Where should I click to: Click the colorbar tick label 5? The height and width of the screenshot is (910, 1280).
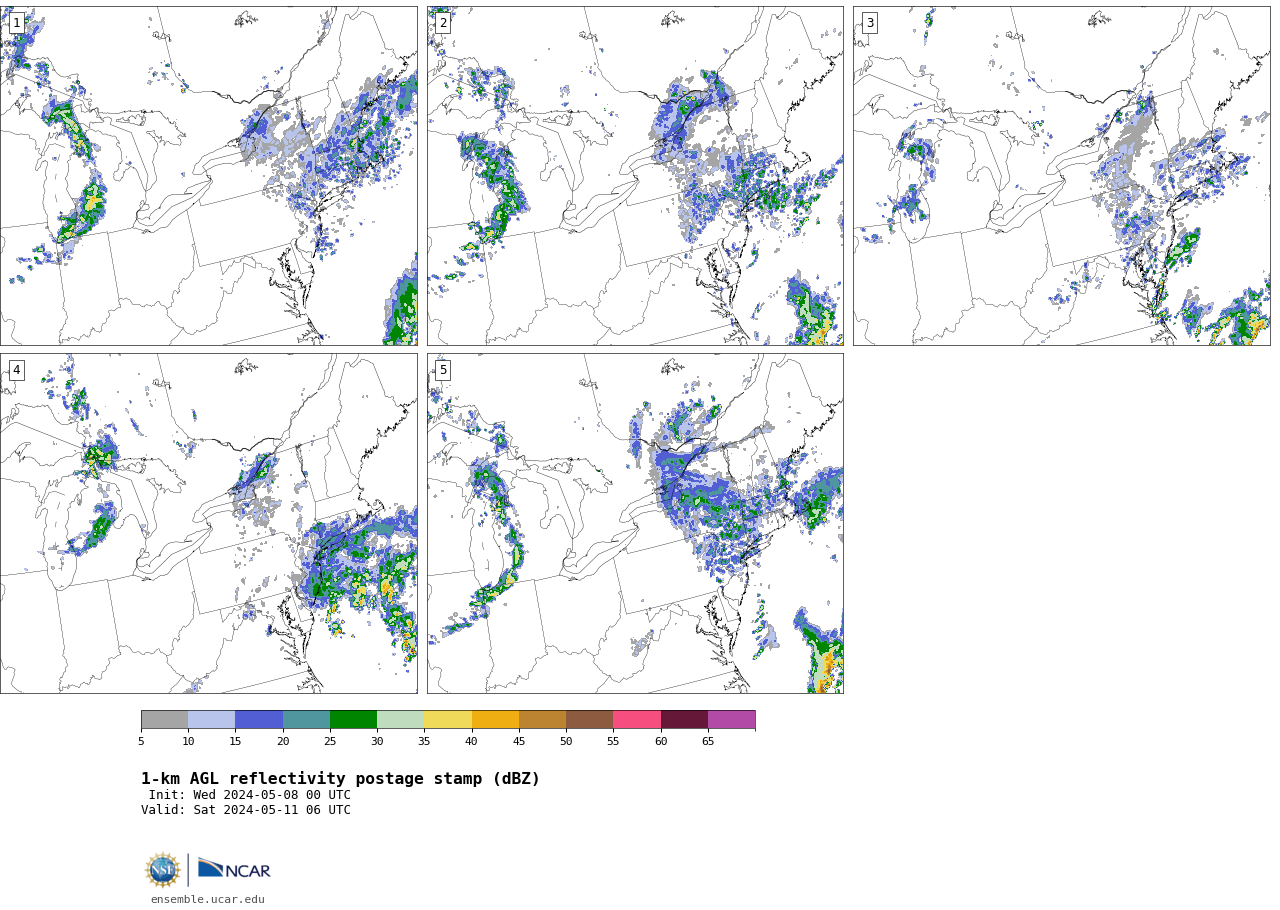coord(141,741)
